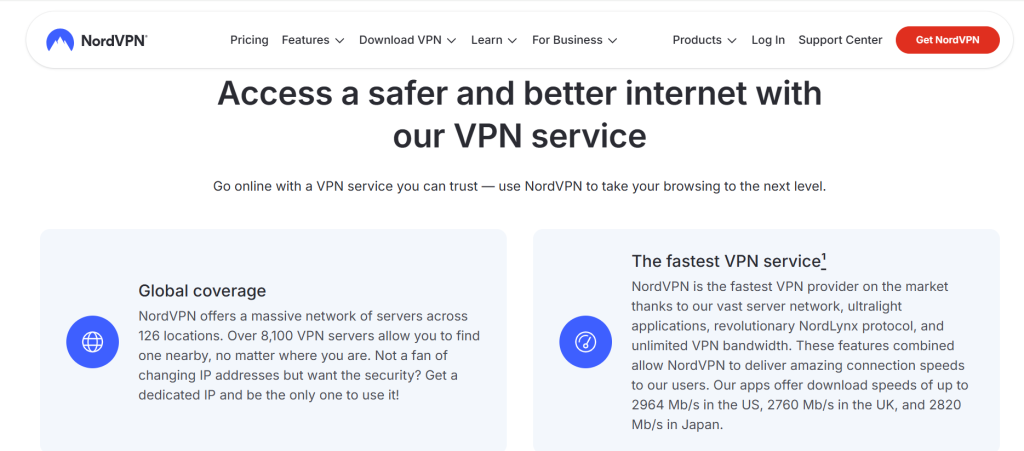Viewport: 1024px width, 451px height.
Task: Click the speedometer icon for fastest VPN
Action: coord(586,341)
